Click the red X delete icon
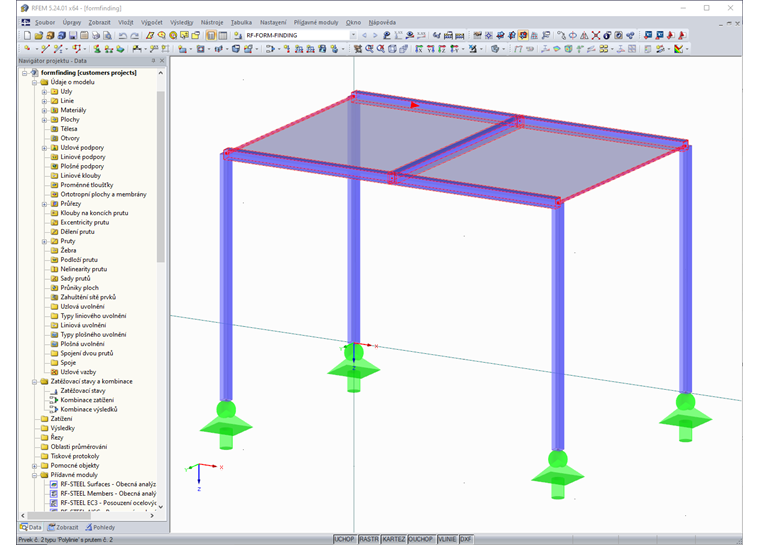760x545 pixels. (596, 35)
